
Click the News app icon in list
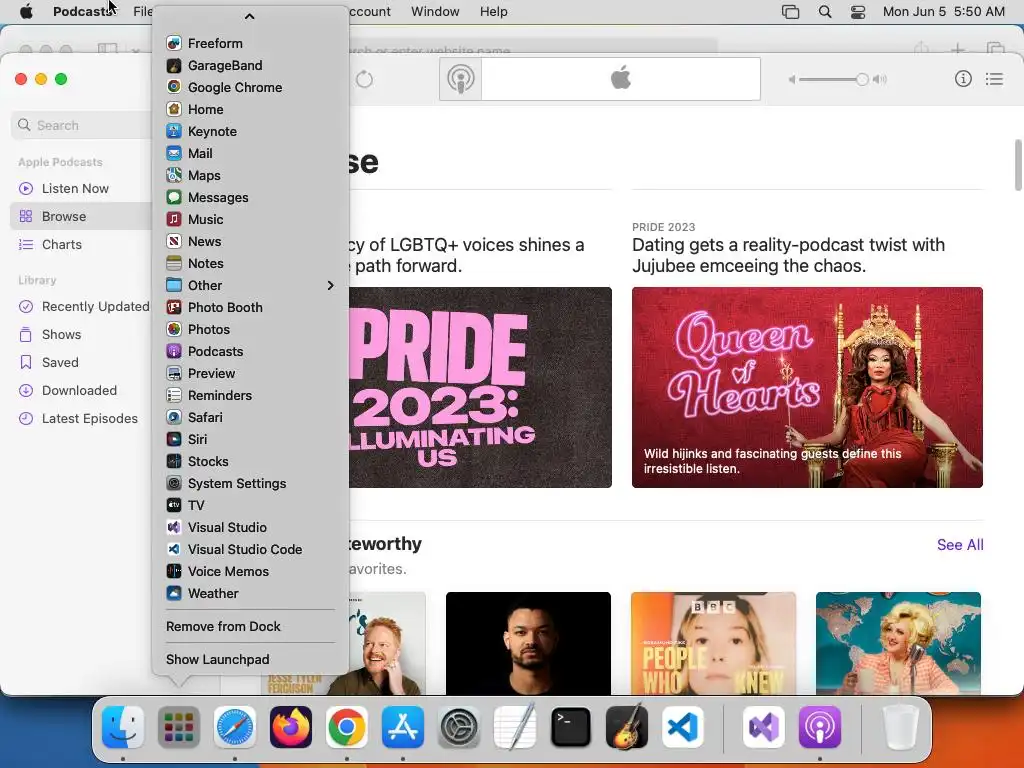[x=174, y=241]
